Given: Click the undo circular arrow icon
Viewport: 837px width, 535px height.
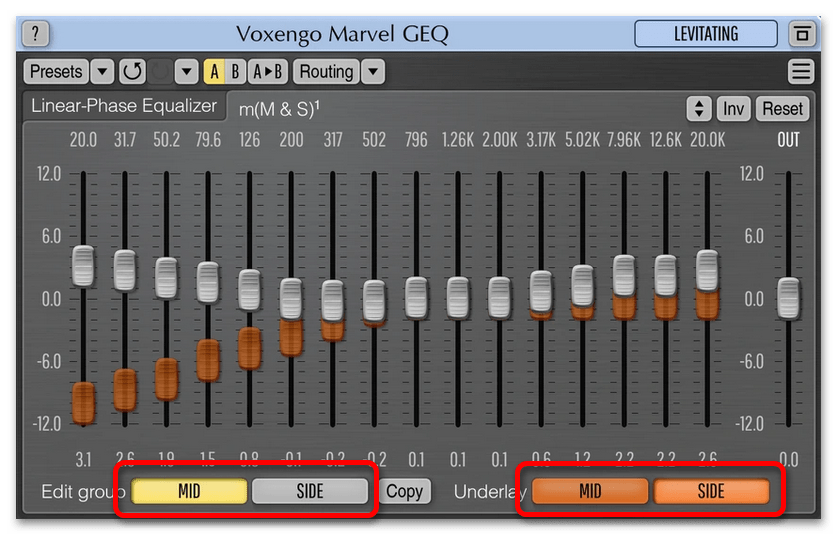Looking at the screenshot, I should [x=132, y=72].
